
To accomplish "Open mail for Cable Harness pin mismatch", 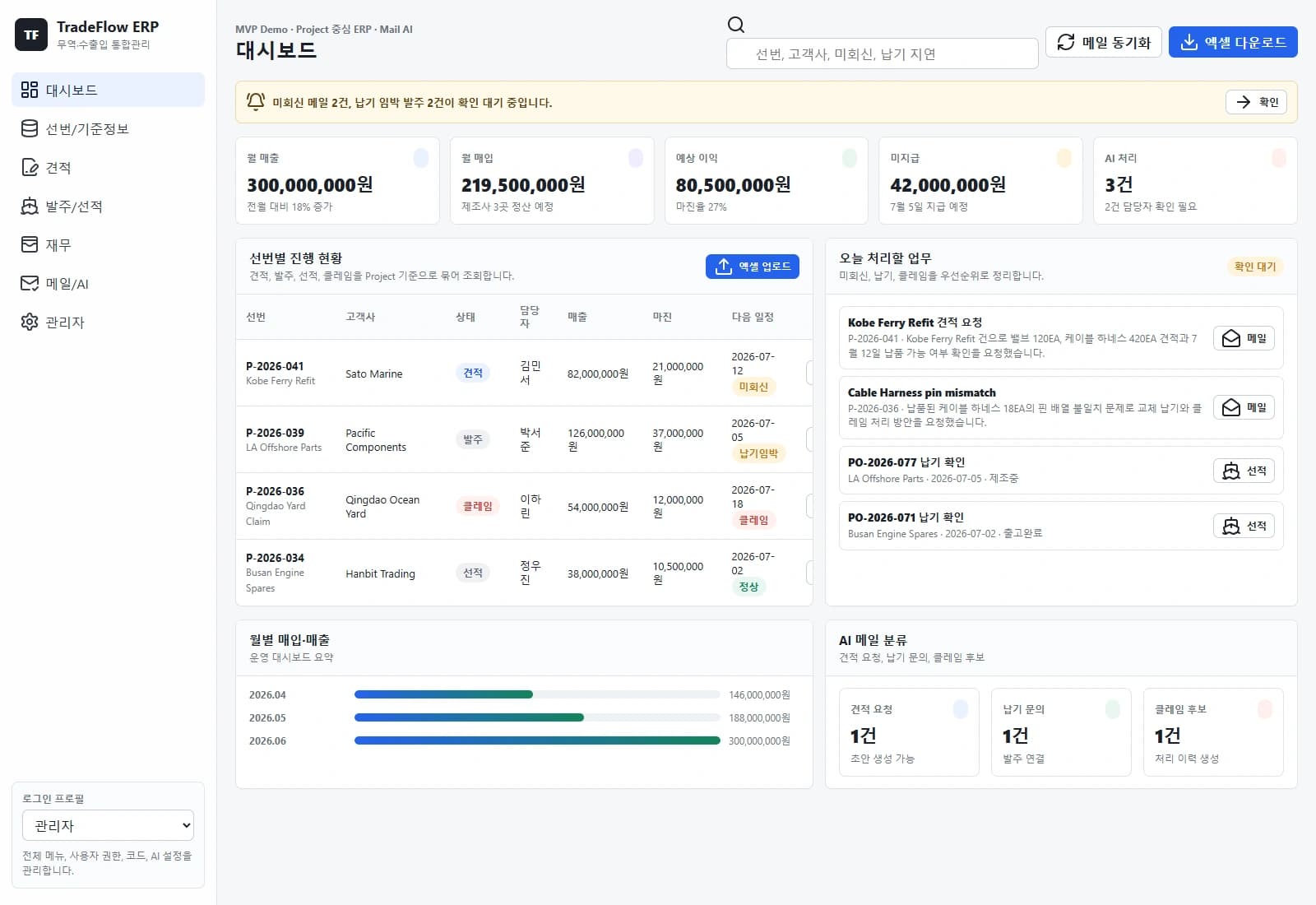I will (1244, 407).
